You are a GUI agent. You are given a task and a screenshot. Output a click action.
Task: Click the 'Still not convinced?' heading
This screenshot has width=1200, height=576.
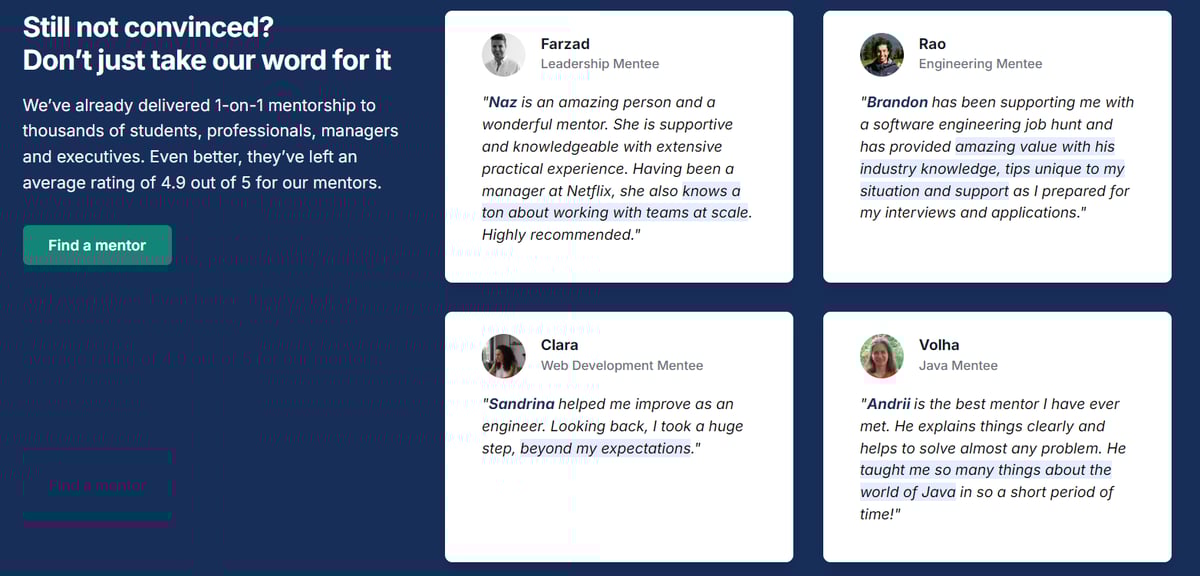click(x=148, y=27)
